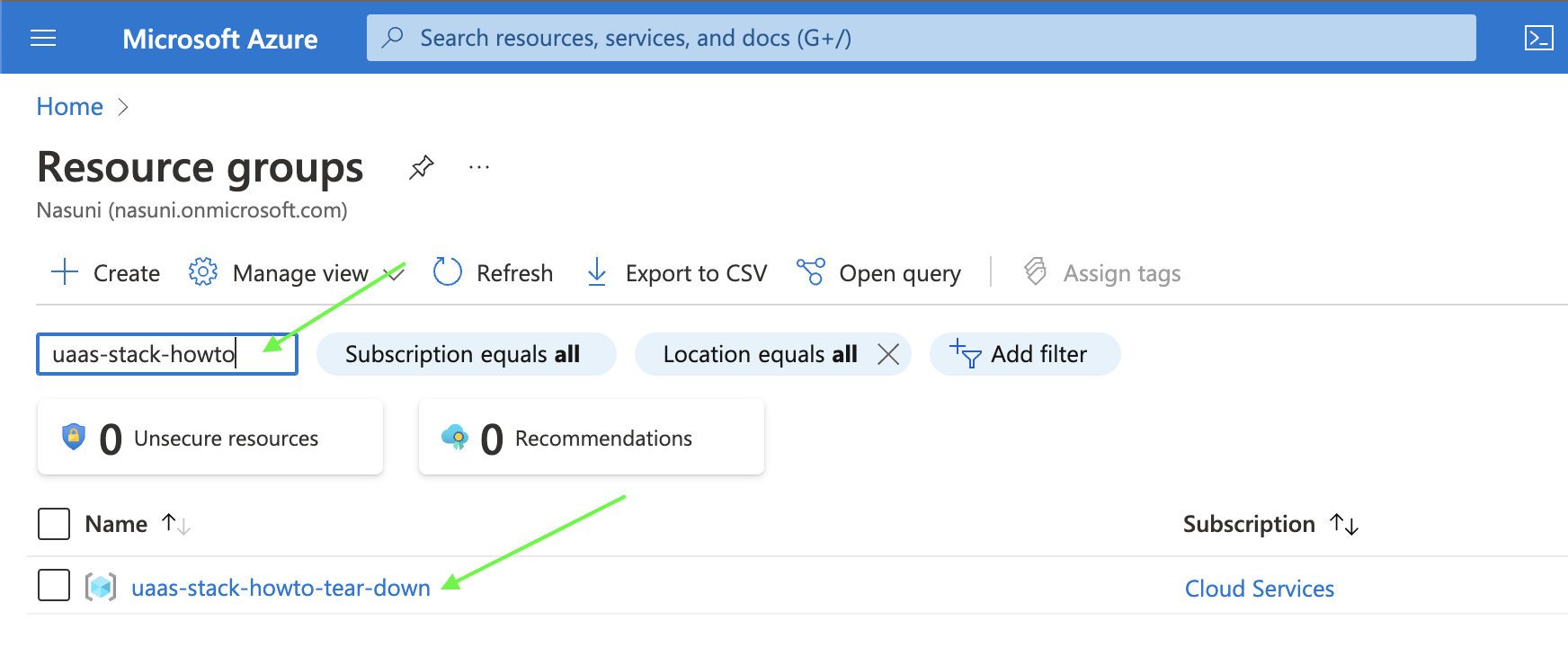Open the Unsecure resources card
This screenshot has height=665, width=1568.
(210, 437)
